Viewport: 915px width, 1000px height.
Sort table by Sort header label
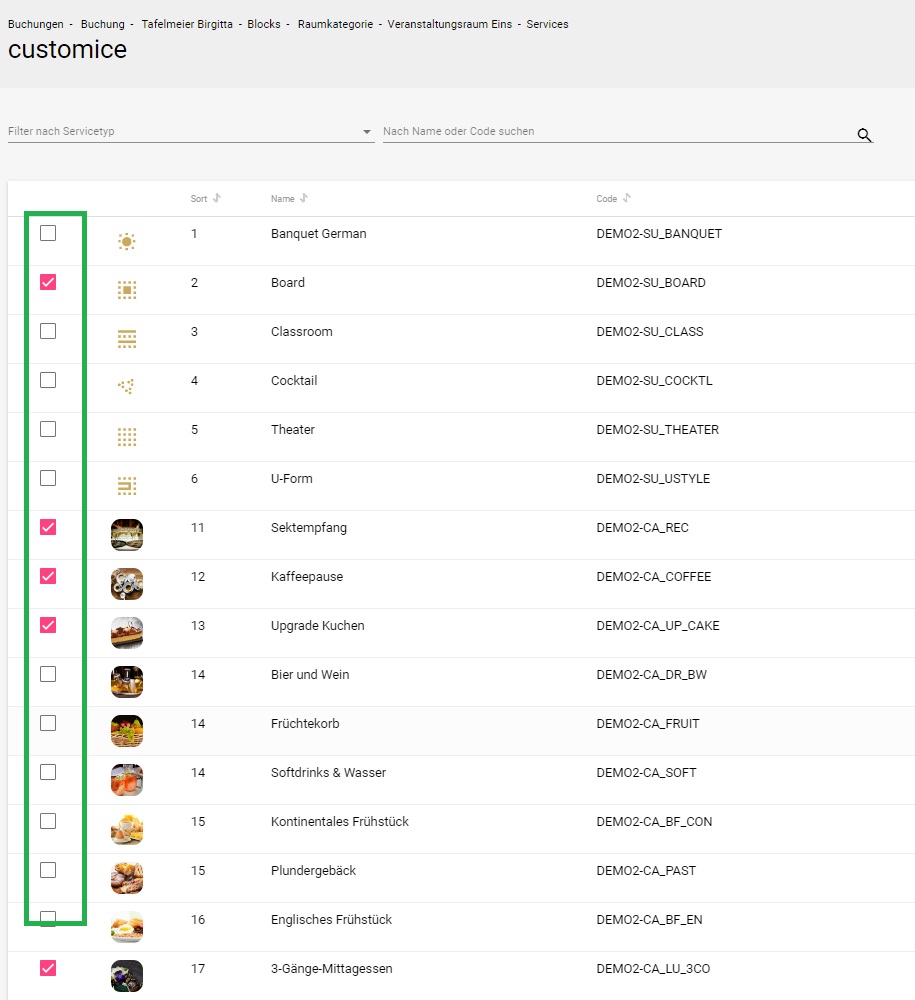click(x=199, y=199)
